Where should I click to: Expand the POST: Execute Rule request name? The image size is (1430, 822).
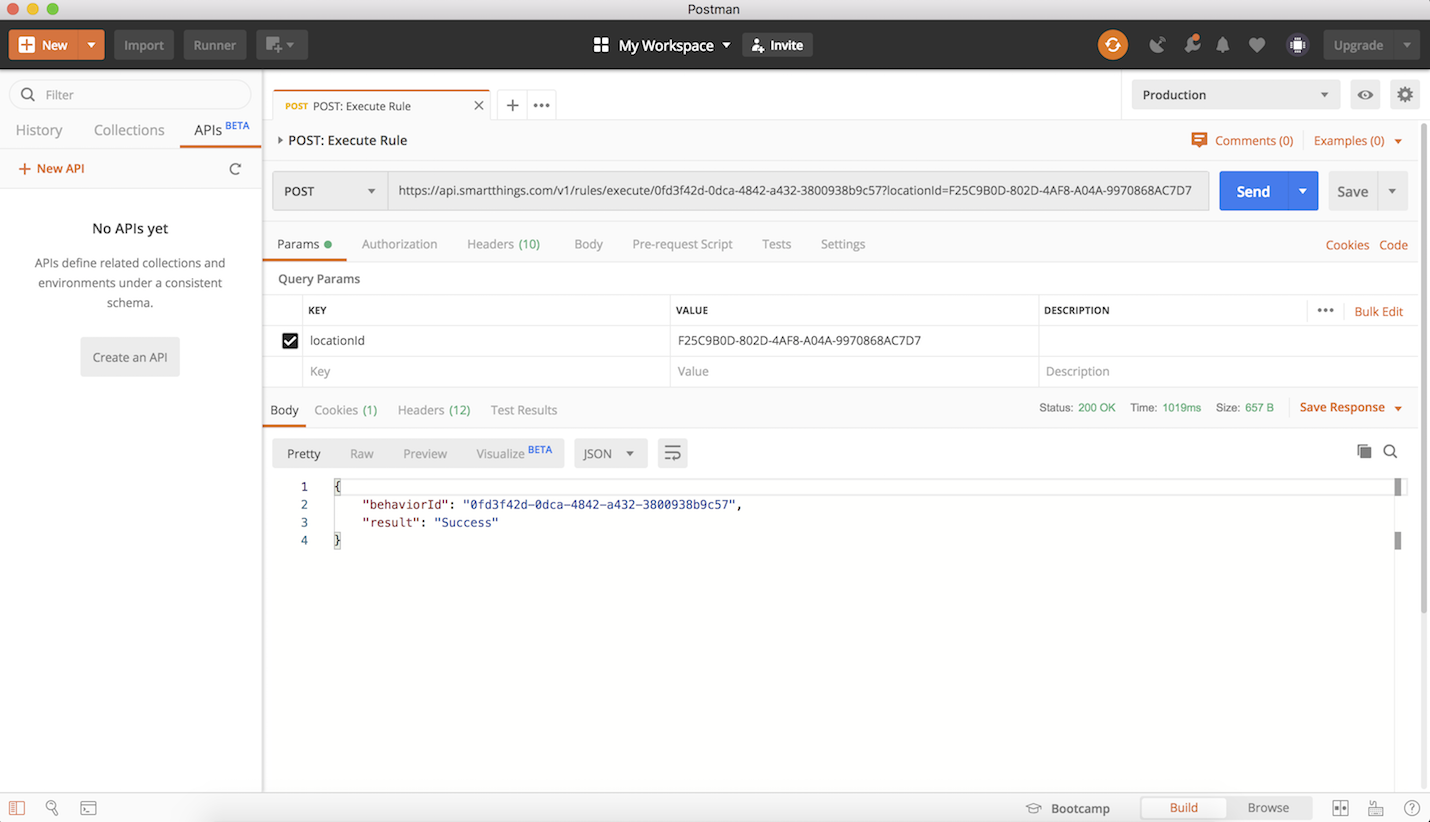[x=280, y=141]
